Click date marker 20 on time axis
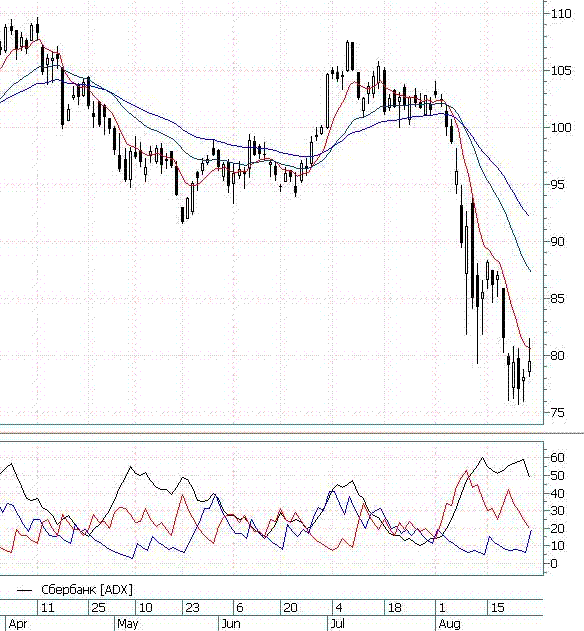Image resolution: width=584 pixels, height=631 pixels. tap(291, 607)
